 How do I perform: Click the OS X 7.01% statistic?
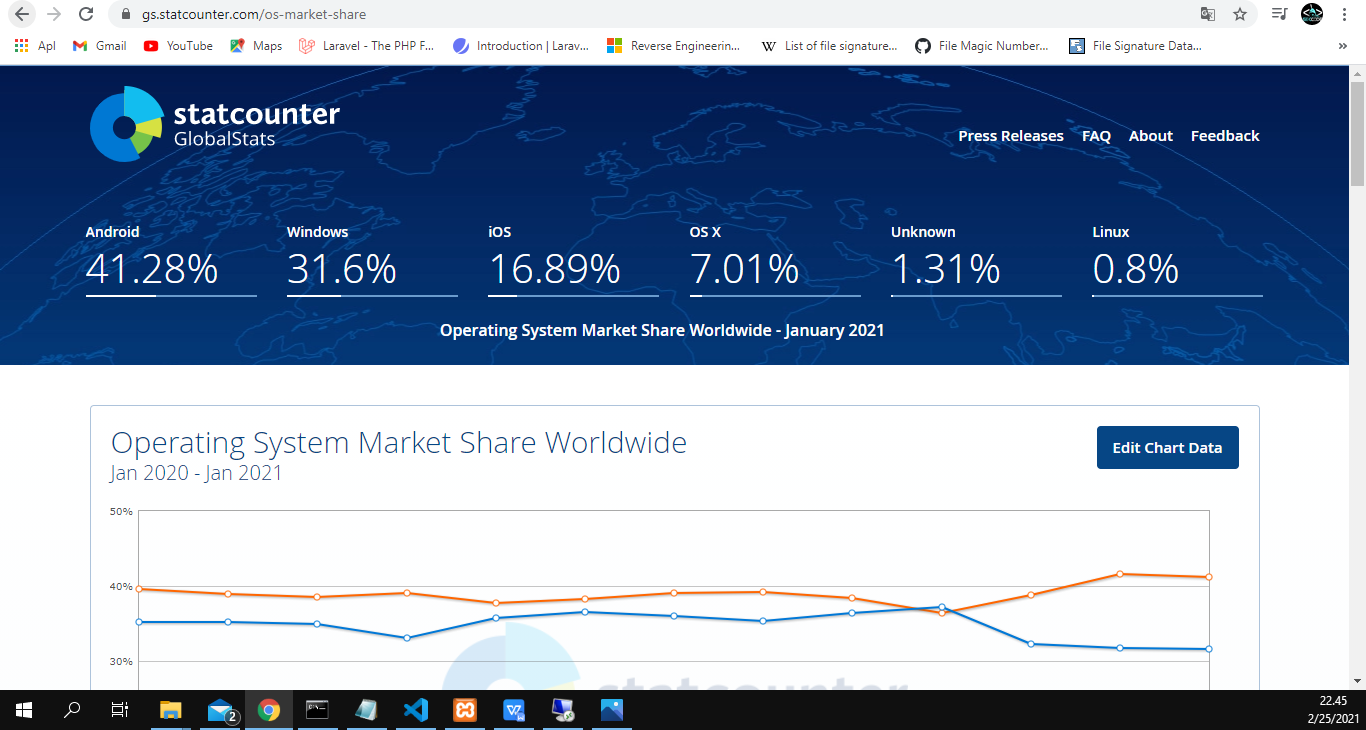[775, 260]
